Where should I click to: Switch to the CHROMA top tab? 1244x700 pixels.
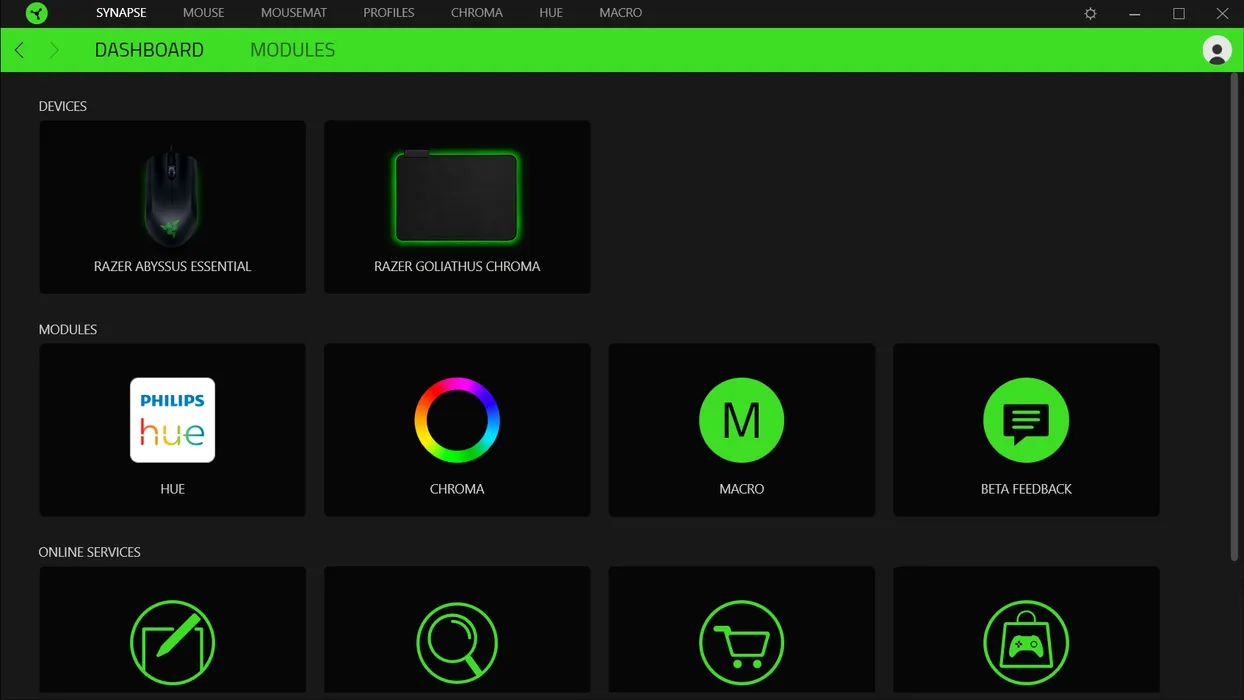click(477, 13)
